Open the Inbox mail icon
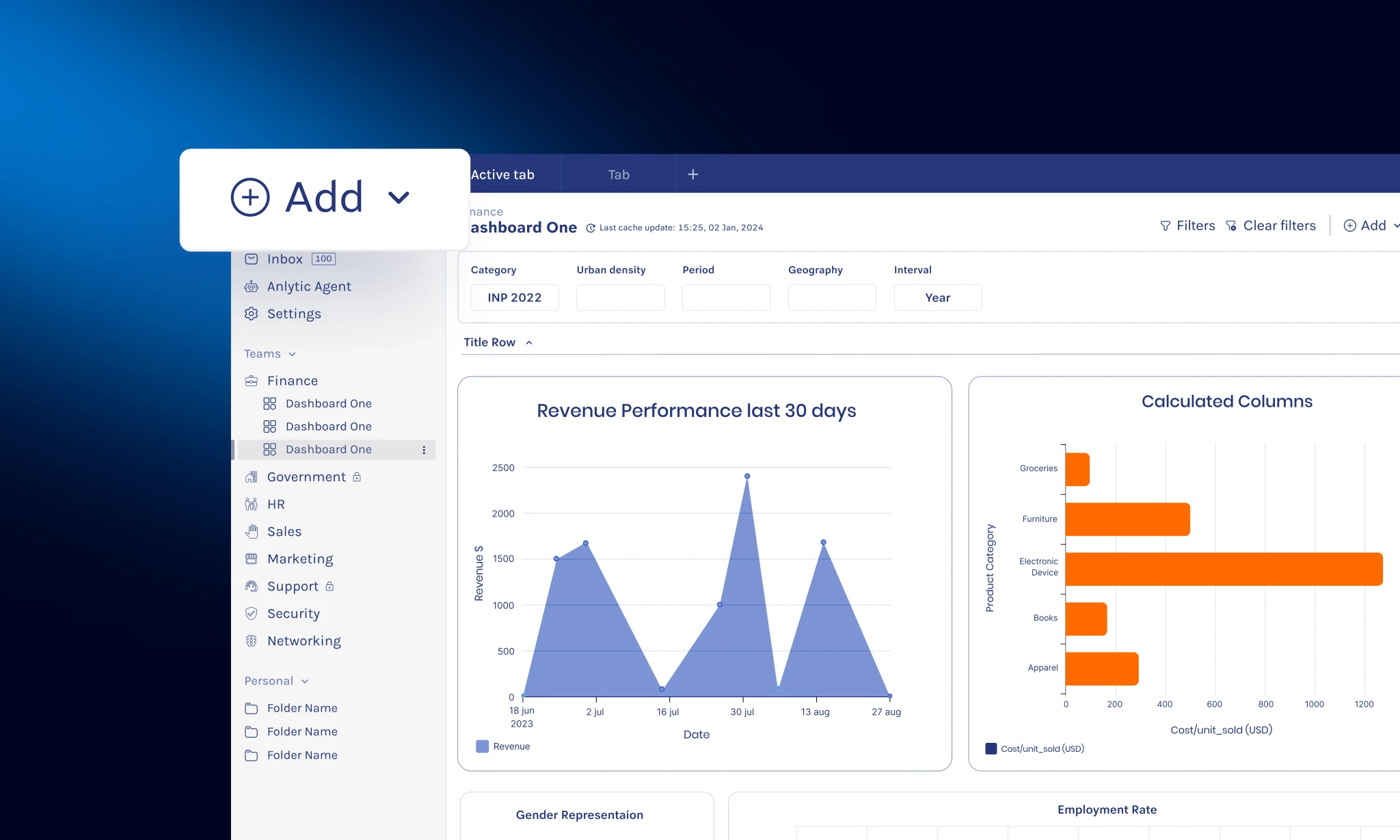1400x840 pixels. [252, 259]
